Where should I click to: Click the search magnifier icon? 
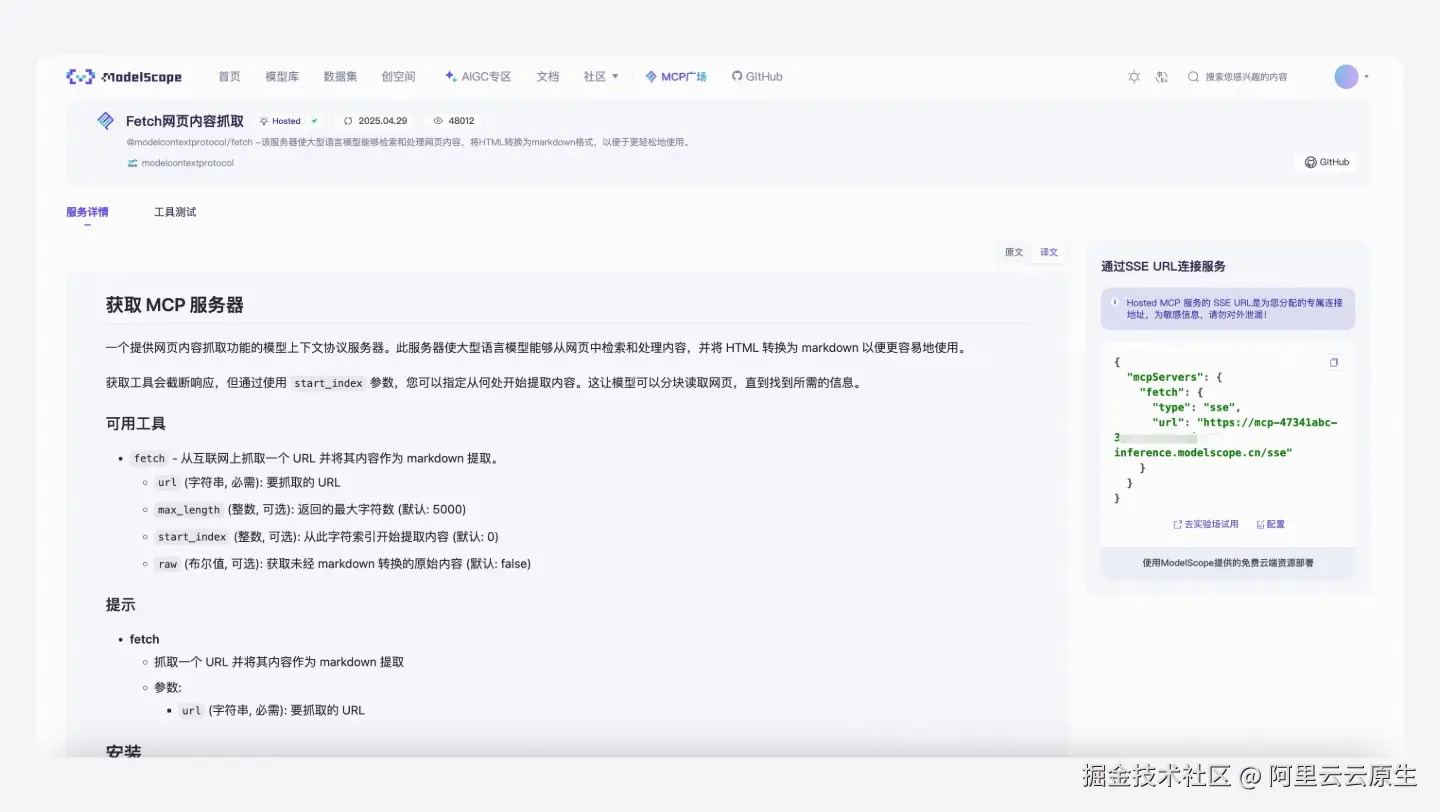point(1193,76)
